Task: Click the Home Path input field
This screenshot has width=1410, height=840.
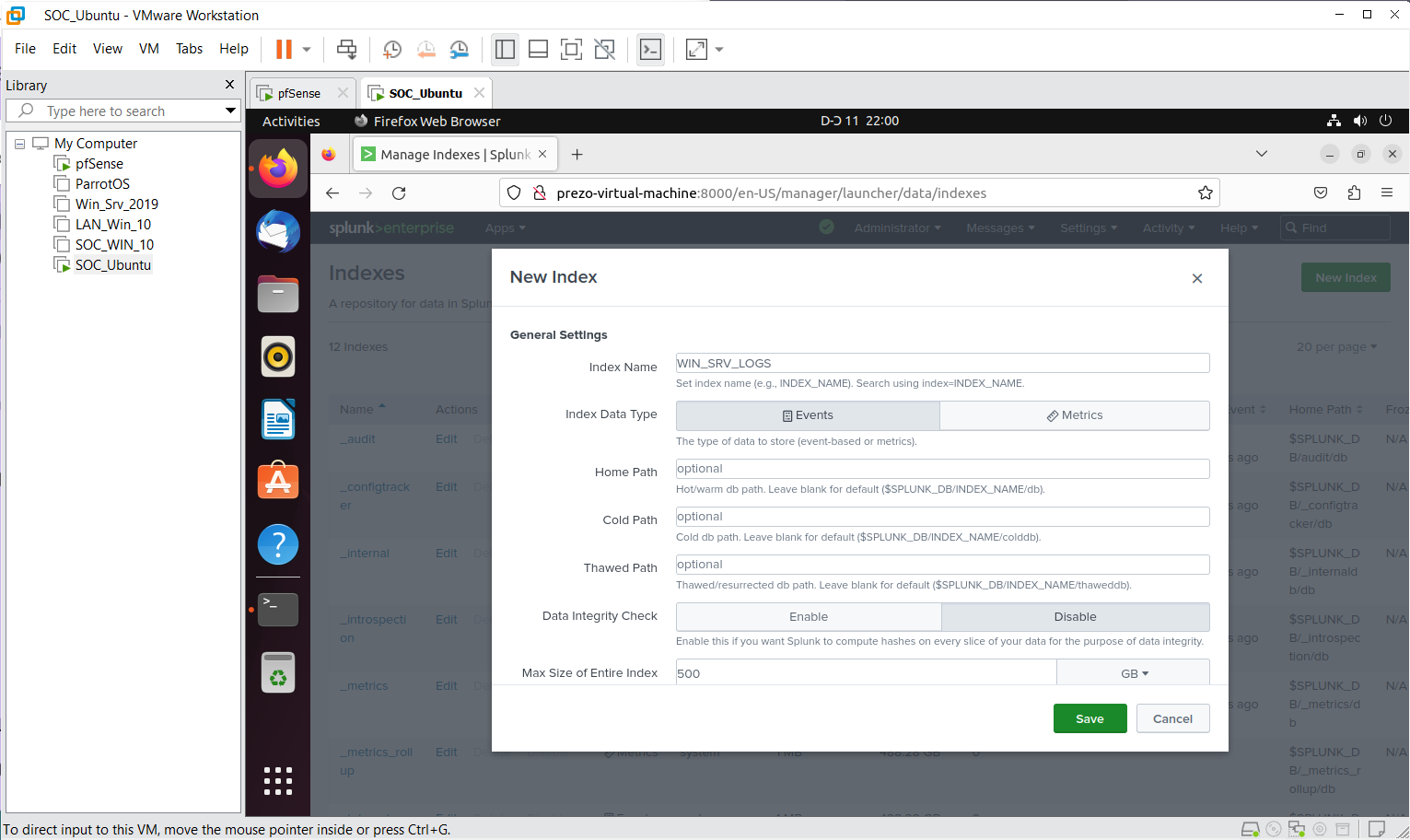Action: click(x=942, y=469)
